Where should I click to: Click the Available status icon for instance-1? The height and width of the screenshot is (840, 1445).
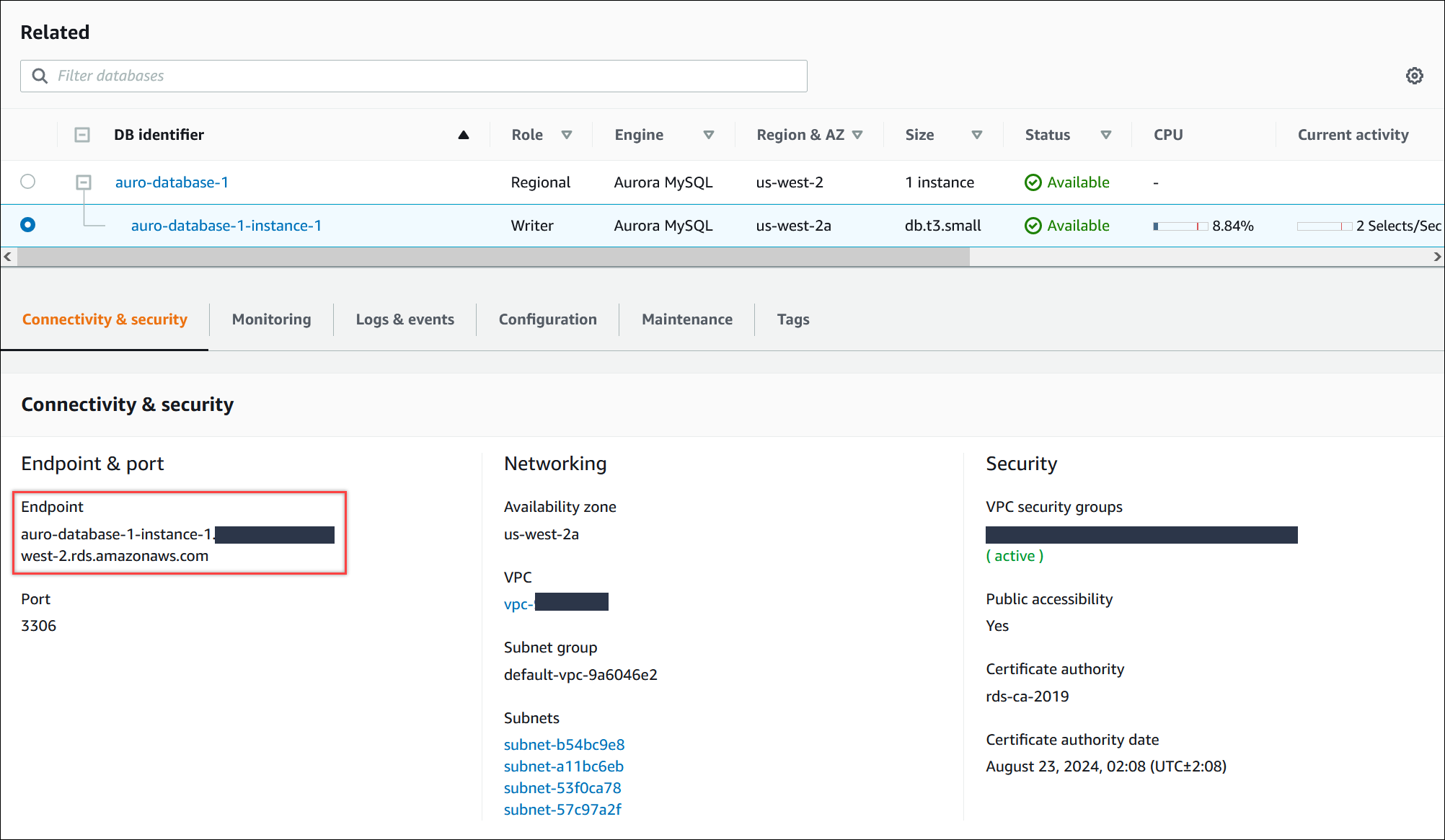pos(1033,226)
